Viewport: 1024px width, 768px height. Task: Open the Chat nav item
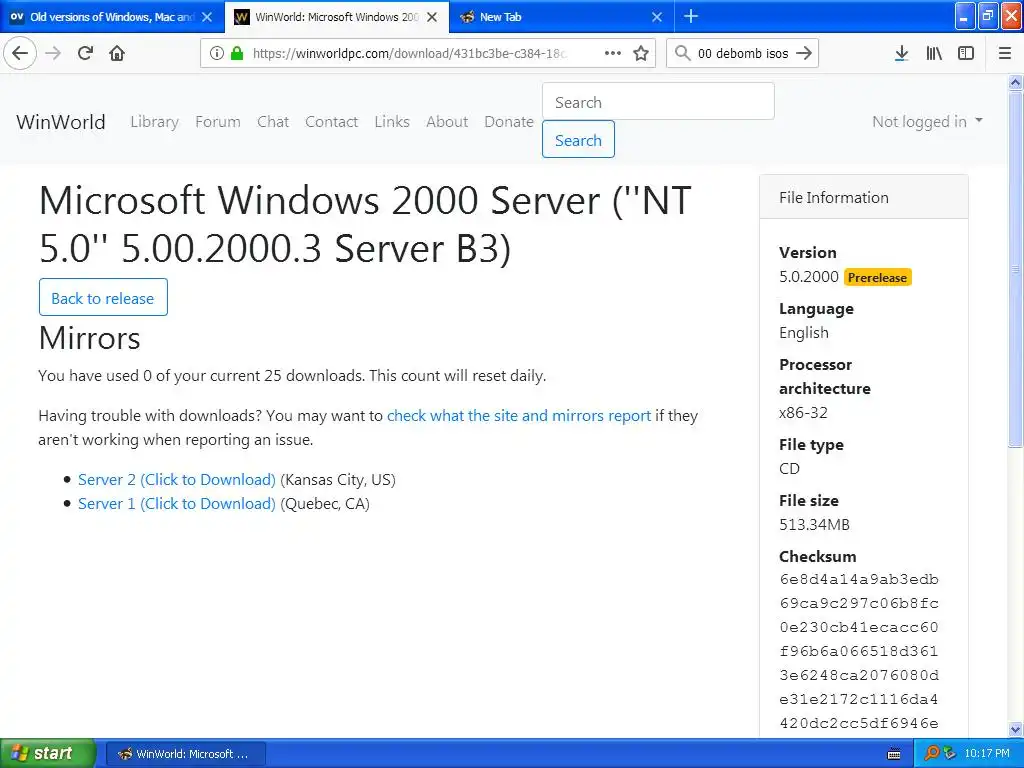coord(273,121)
